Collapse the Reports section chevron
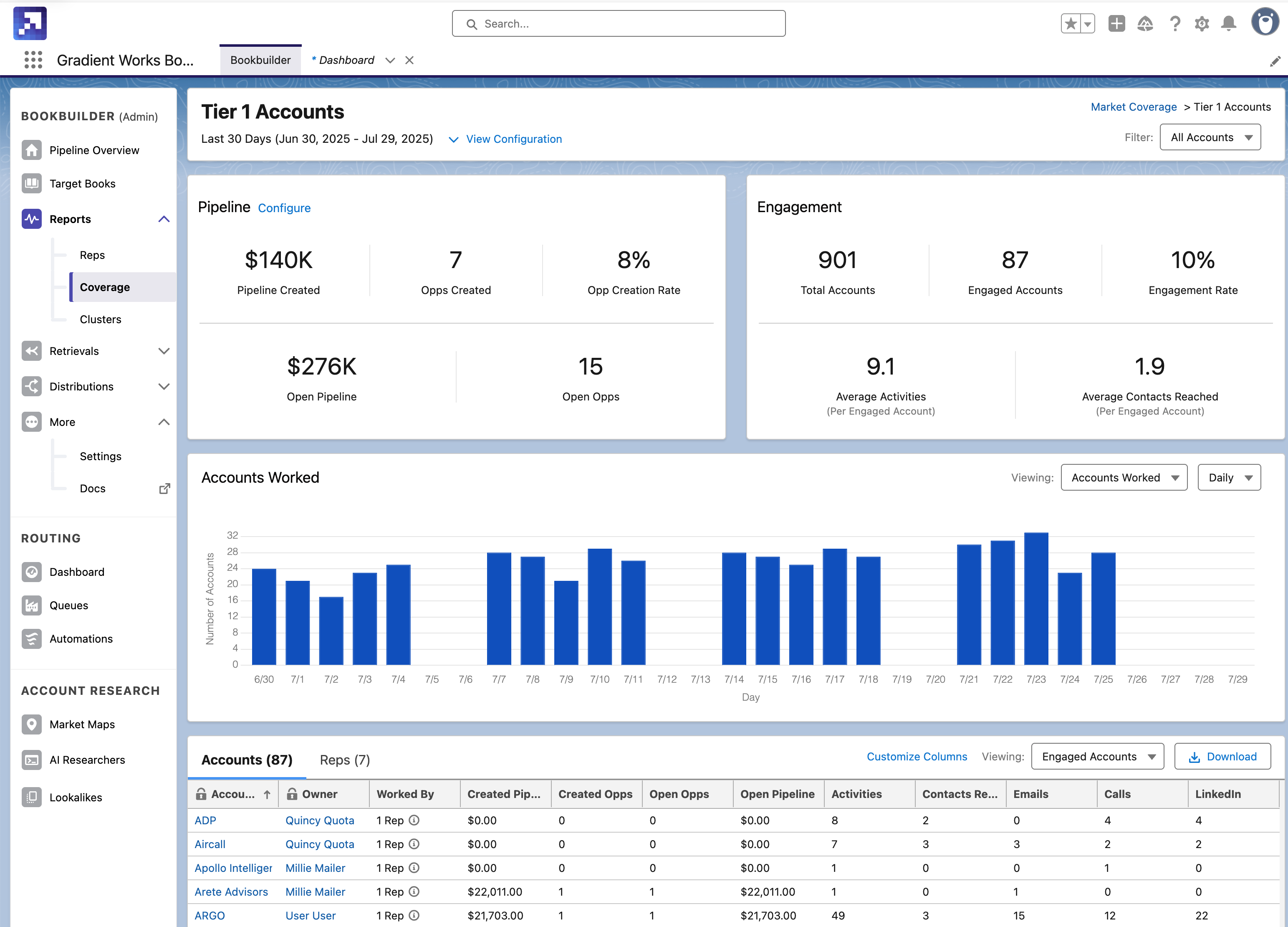 pos(164,219)
